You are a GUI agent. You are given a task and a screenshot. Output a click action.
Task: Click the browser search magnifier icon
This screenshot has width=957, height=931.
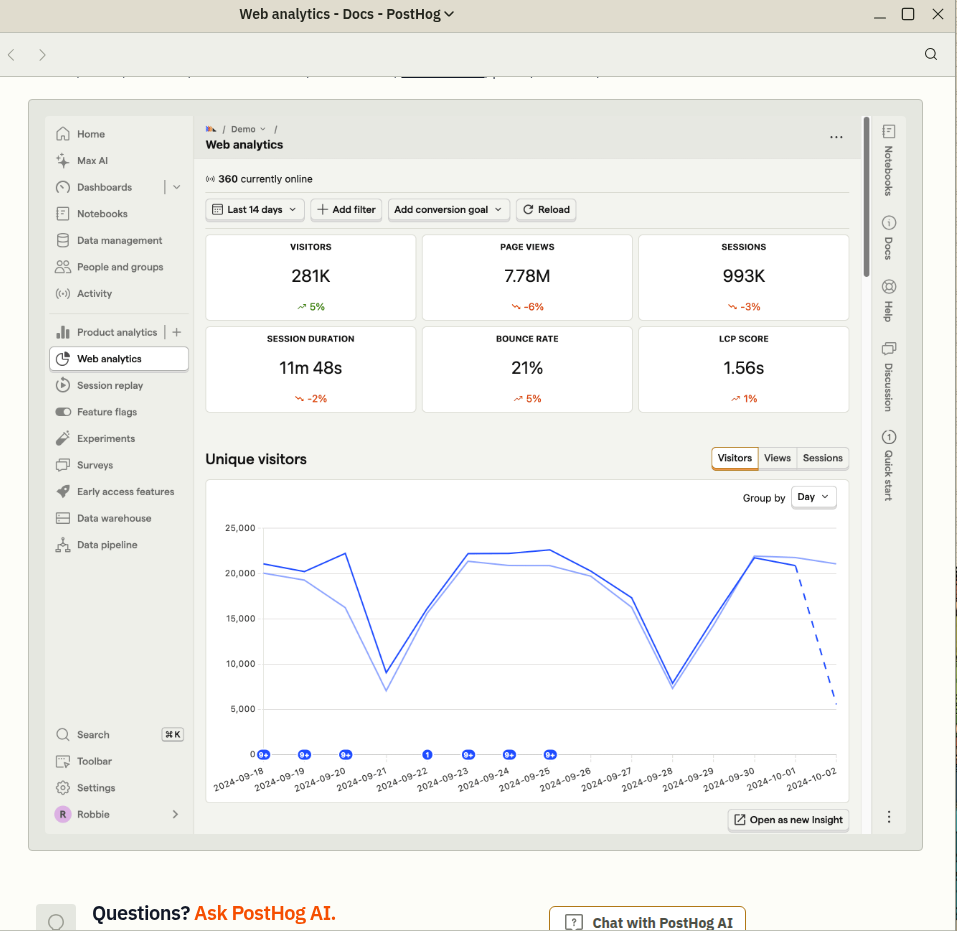tap(930, 54)
